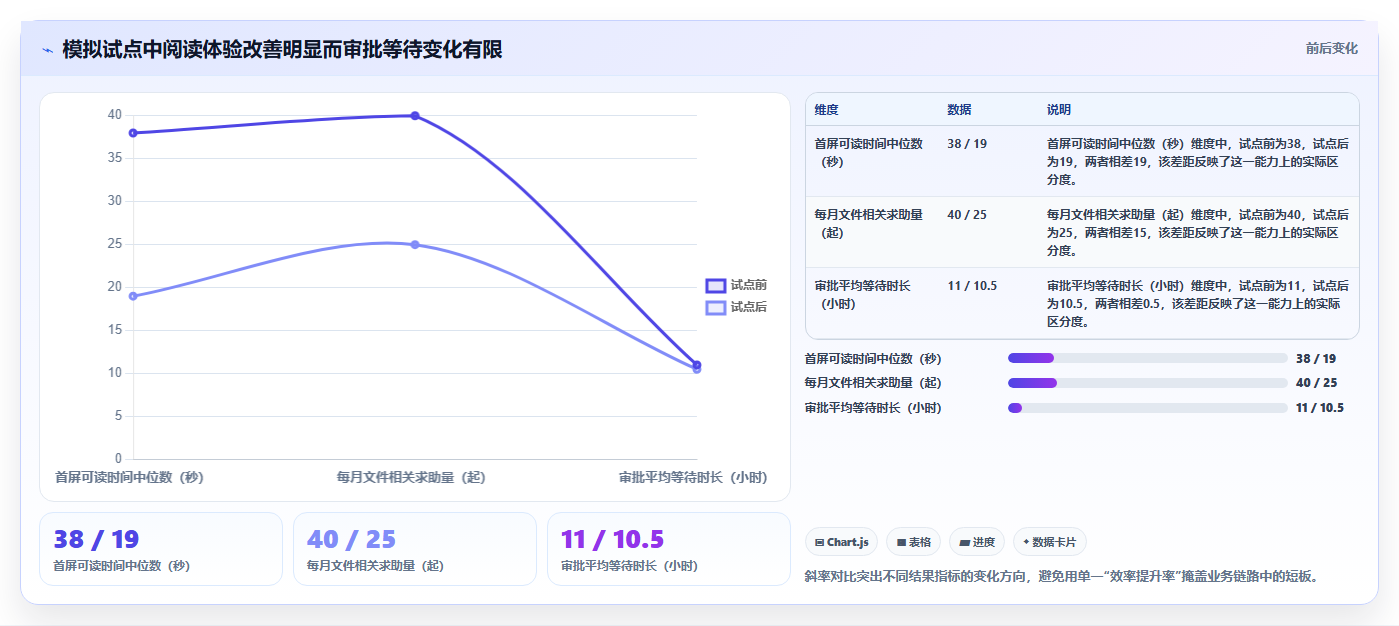
Task: Click the 审批平均等待时长 progress bar
Action: tap(1148, 408)
